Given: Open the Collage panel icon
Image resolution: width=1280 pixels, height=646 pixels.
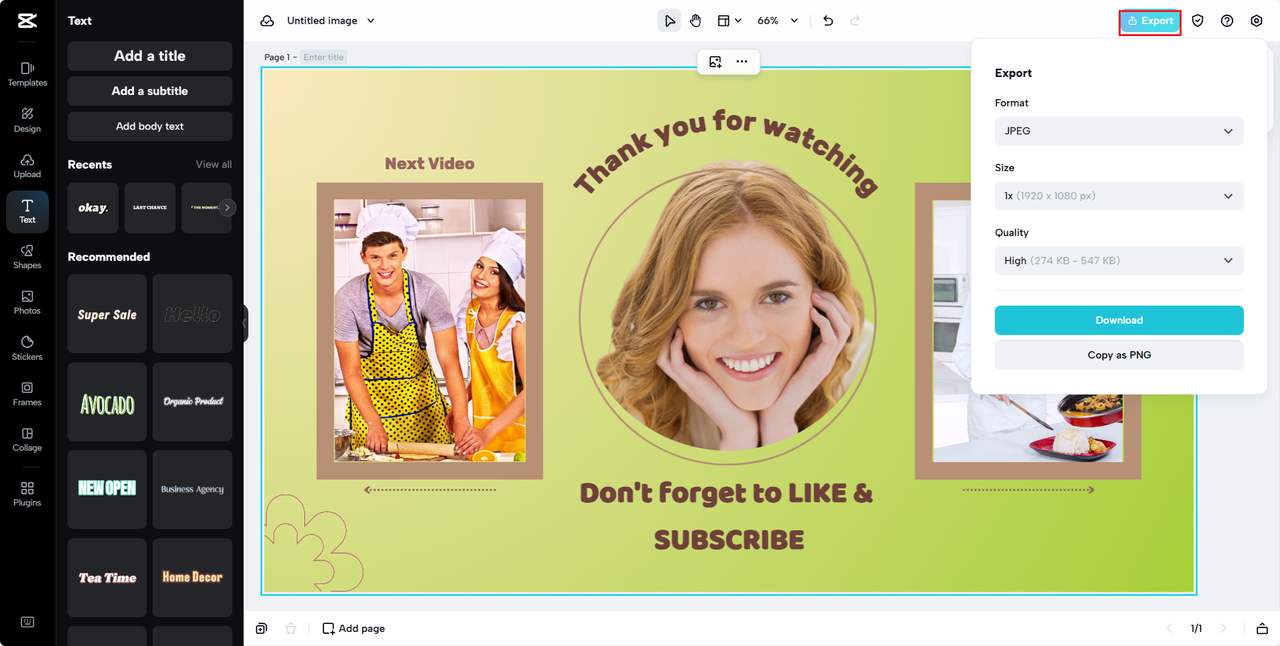Looking at the screenshot, I should 27,439.
